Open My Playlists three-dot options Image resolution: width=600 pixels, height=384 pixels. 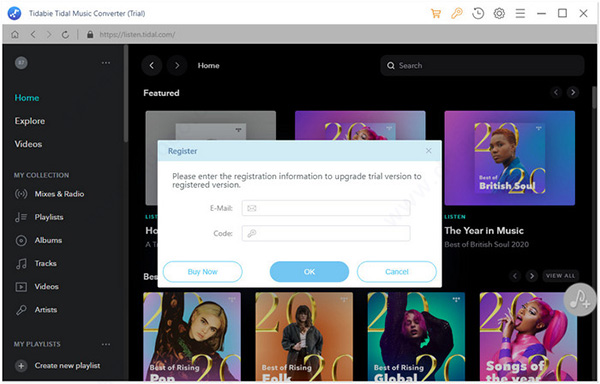point(106,344)
